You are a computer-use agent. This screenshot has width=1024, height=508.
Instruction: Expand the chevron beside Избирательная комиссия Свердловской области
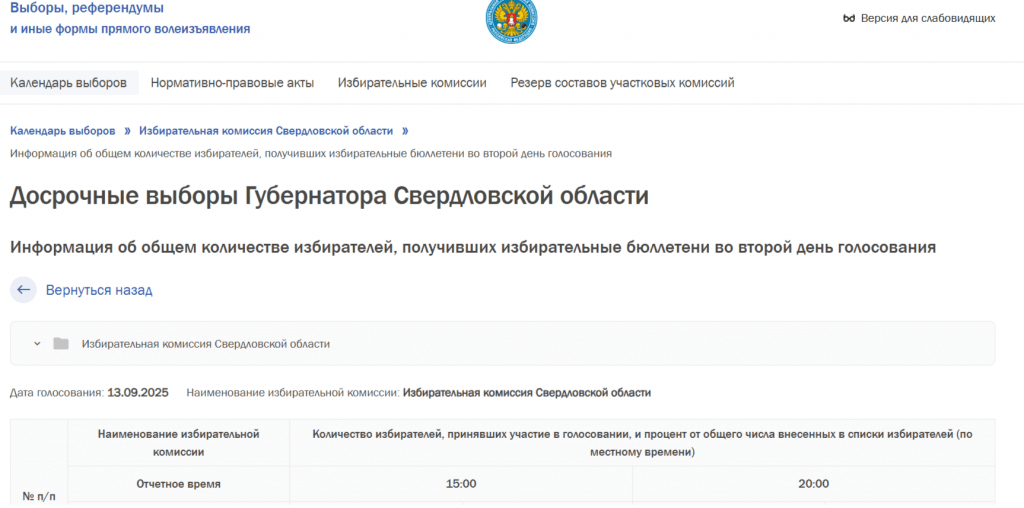coord(37,344)
